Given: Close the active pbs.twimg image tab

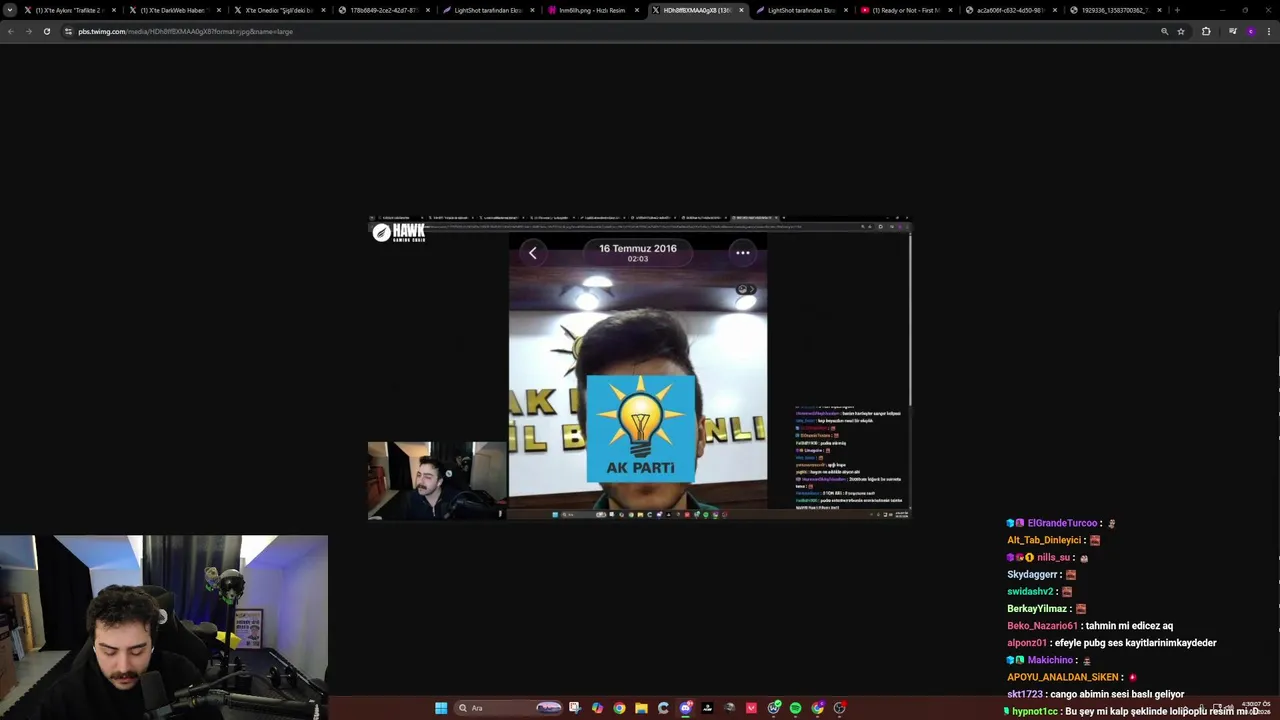Looking at the screenshot, I should click(x=741, y=10).
